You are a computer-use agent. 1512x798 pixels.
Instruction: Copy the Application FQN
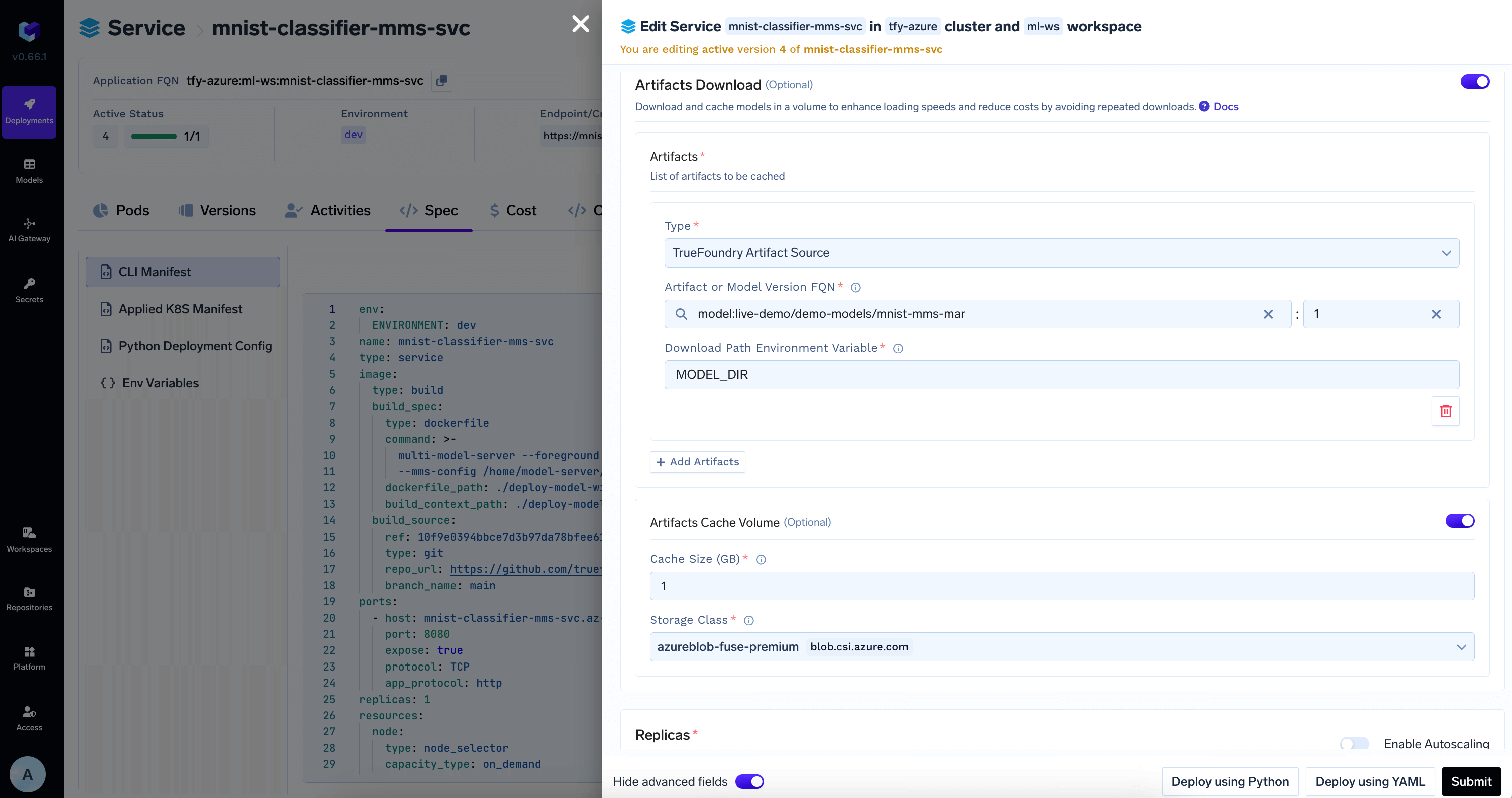coord(442,80)
